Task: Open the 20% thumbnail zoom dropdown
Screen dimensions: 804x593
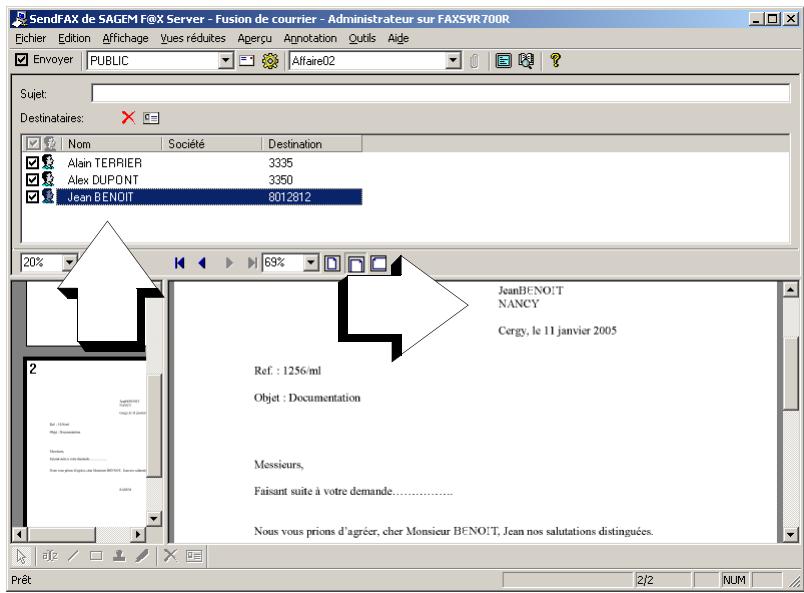Action: [68, 263]
